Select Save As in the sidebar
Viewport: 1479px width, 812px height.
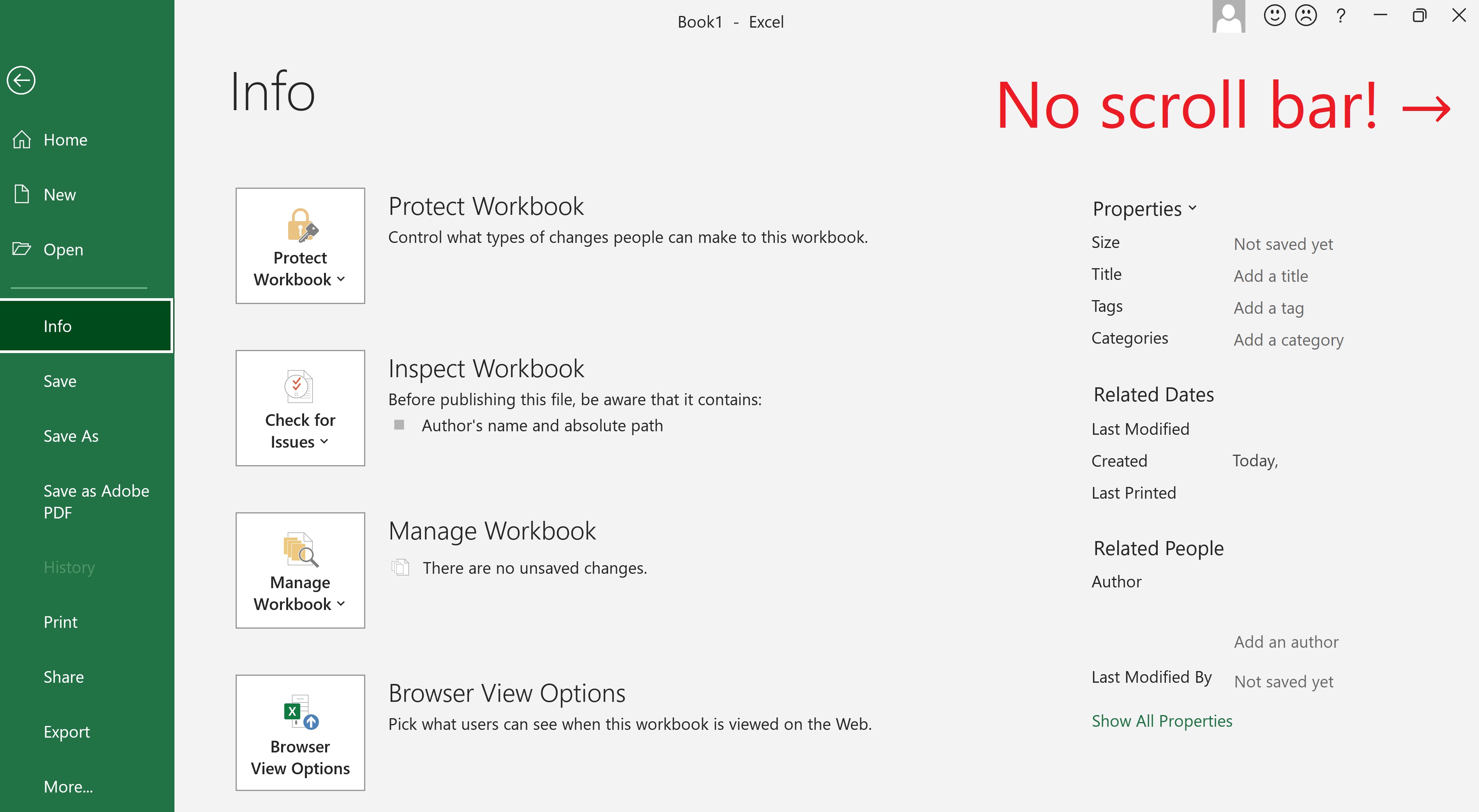pos(71,436)
